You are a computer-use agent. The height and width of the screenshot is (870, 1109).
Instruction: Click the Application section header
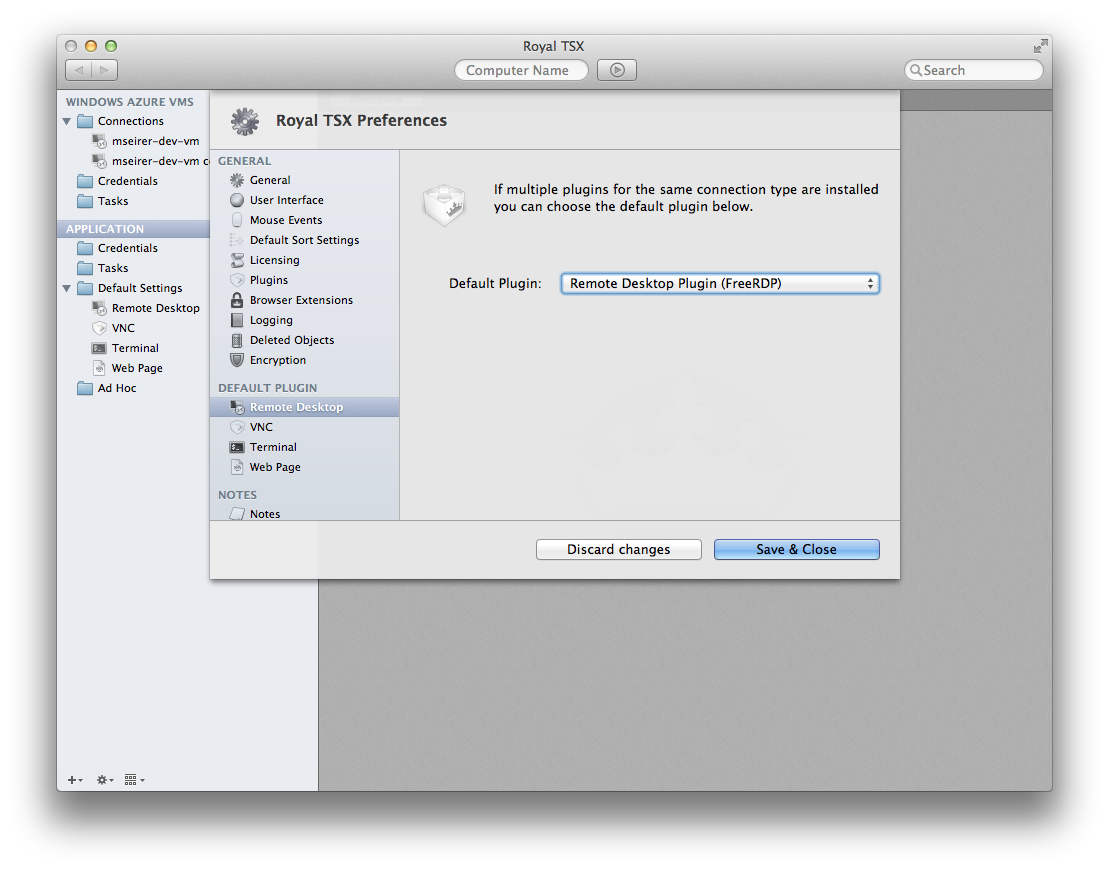click(x=105, y=229)
